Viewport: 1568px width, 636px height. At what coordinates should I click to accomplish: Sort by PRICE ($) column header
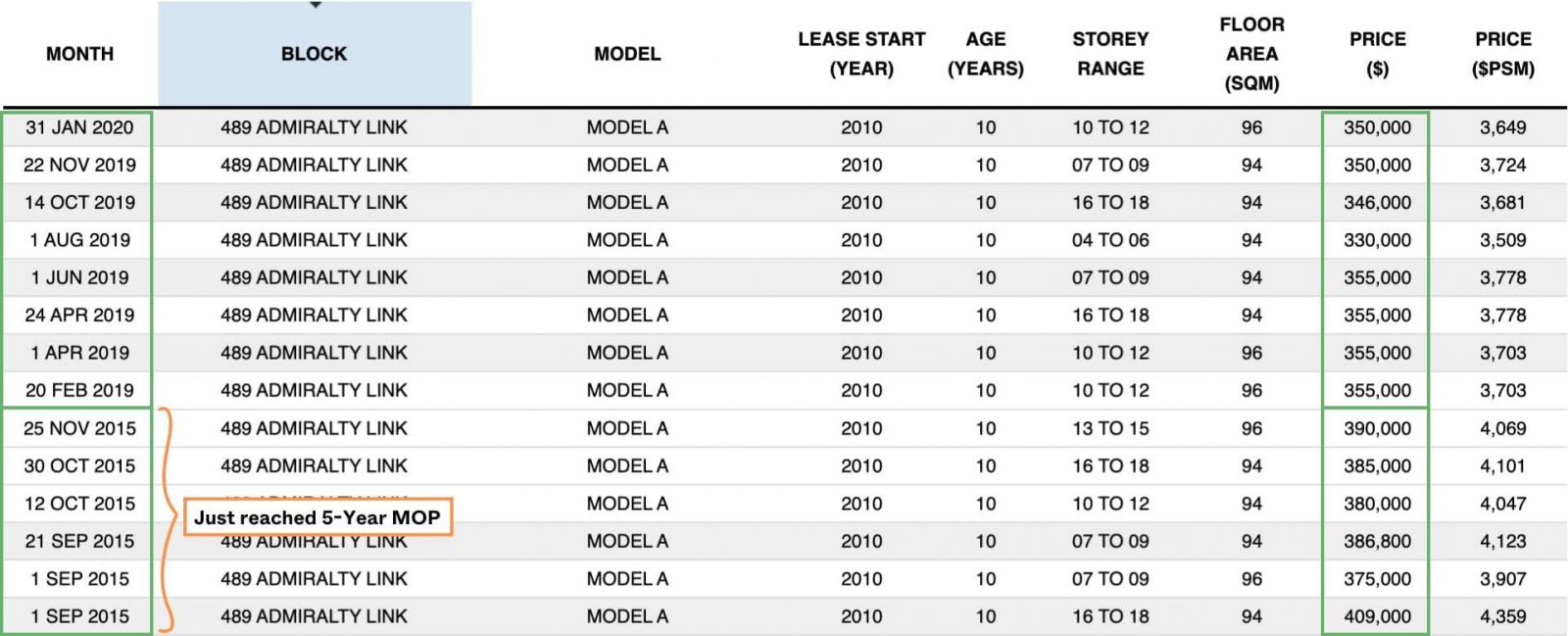(1377, 54)
